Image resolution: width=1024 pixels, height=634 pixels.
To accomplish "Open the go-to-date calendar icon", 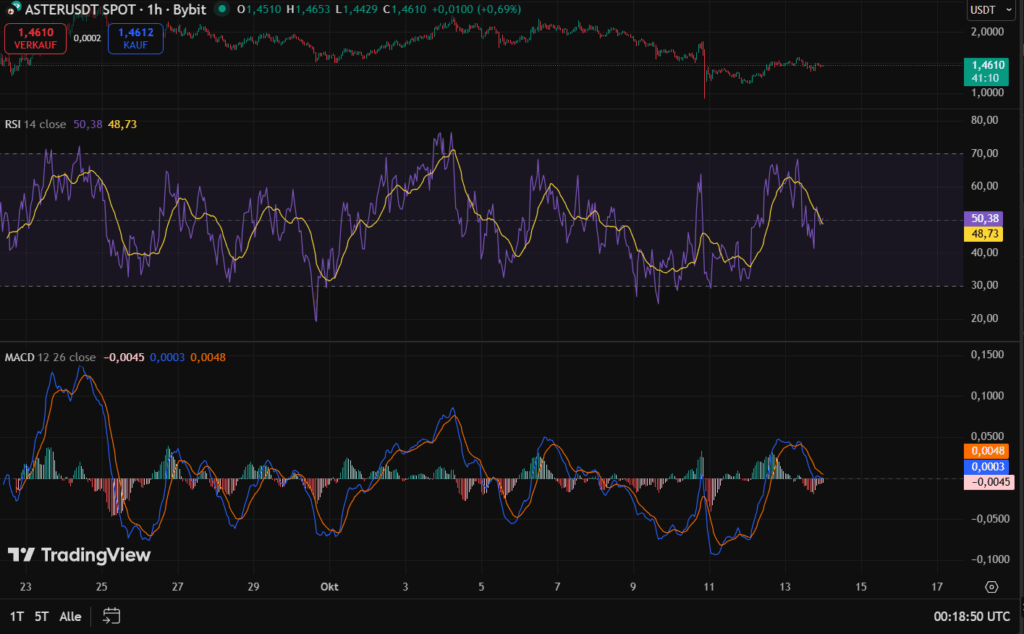I will click(111, 616).
